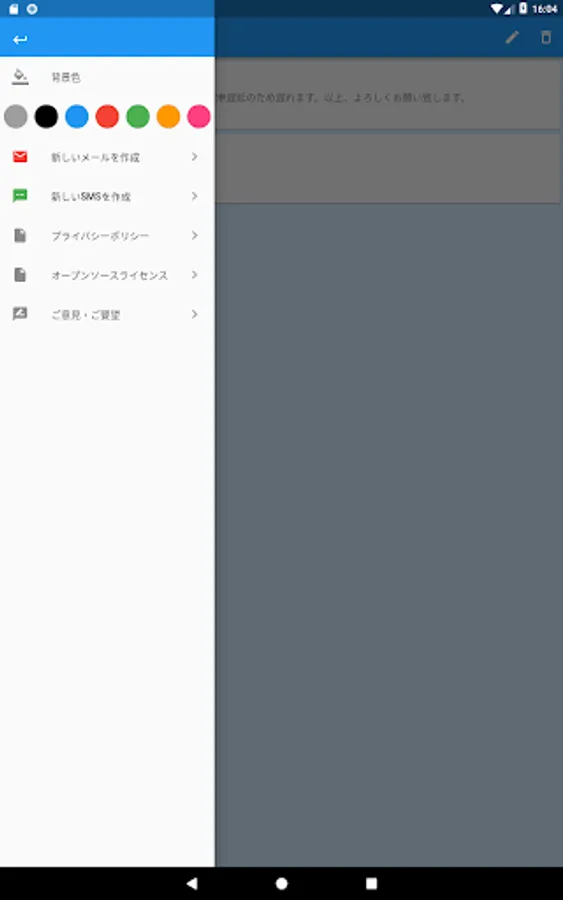The height and width of the screenshot is (900, 563).
Task: Tap the back arrow in drawer header
Action: click(x=20, y=40)
